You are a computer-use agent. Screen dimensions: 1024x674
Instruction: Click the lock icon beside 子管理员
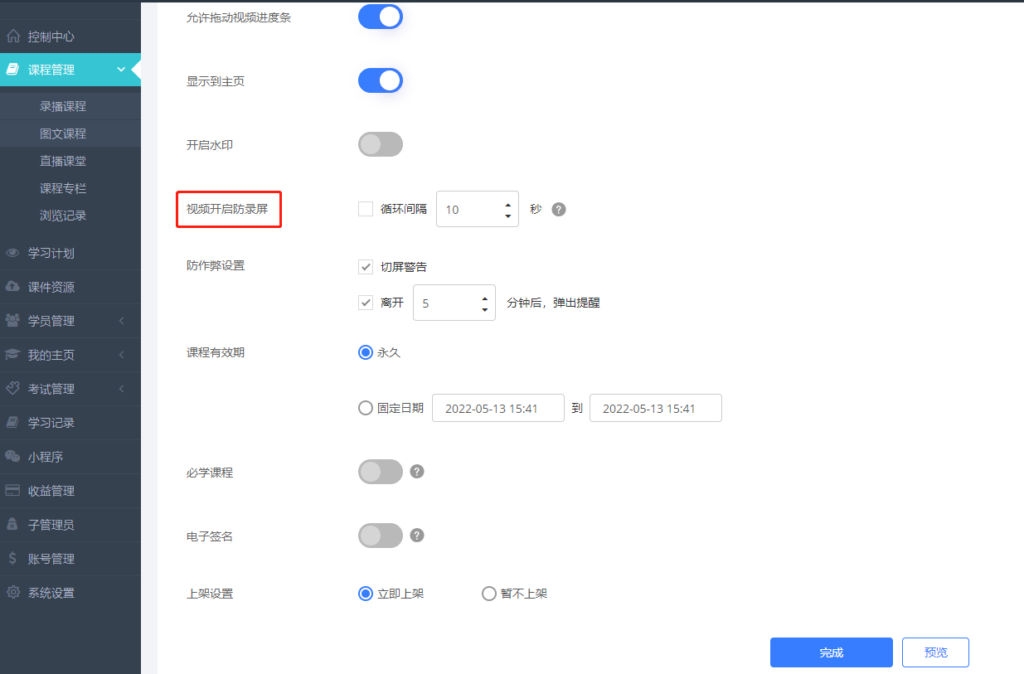coord(12,524)
